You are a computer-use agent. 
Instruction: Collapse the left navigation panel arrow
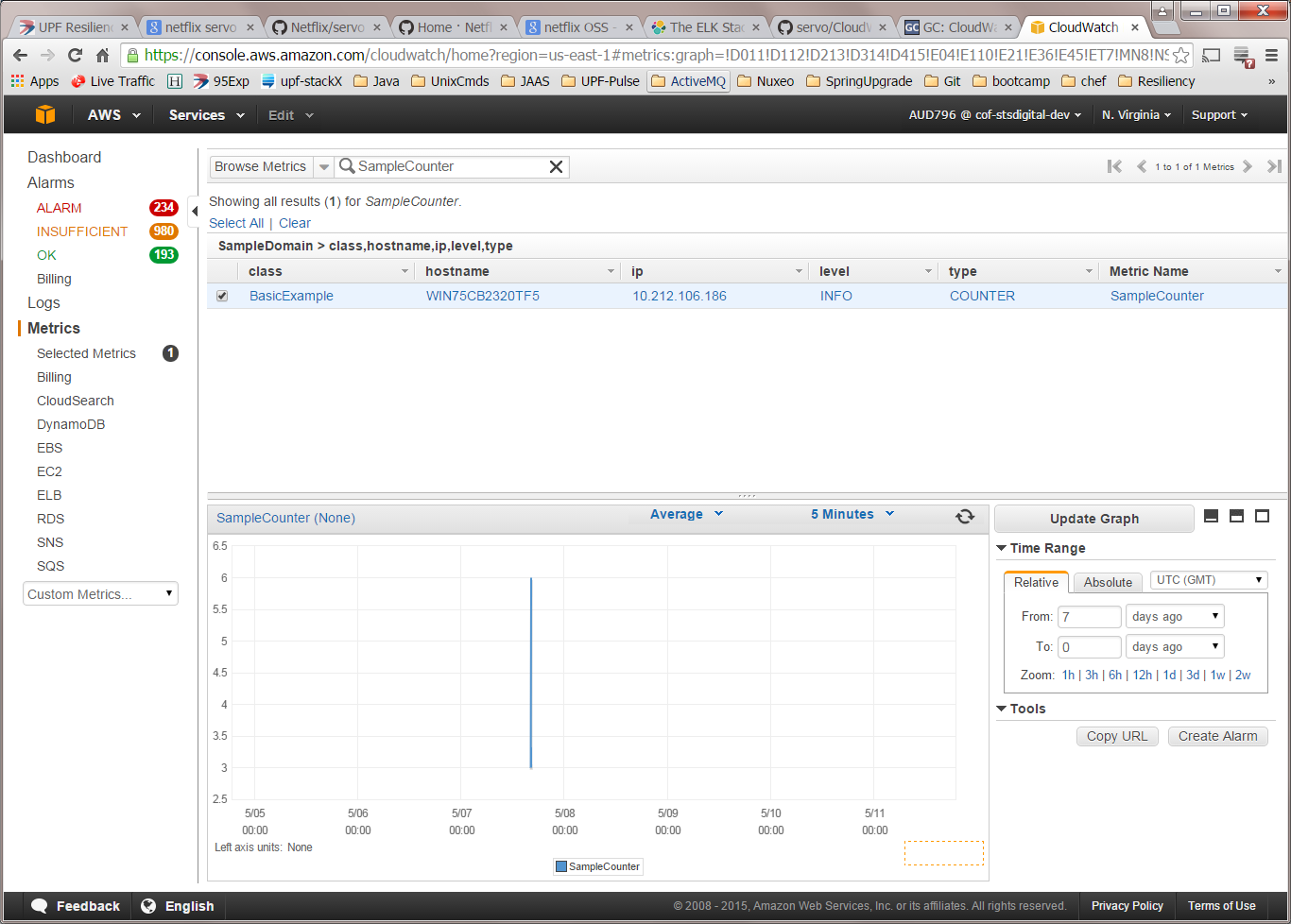tap(195, 211)
